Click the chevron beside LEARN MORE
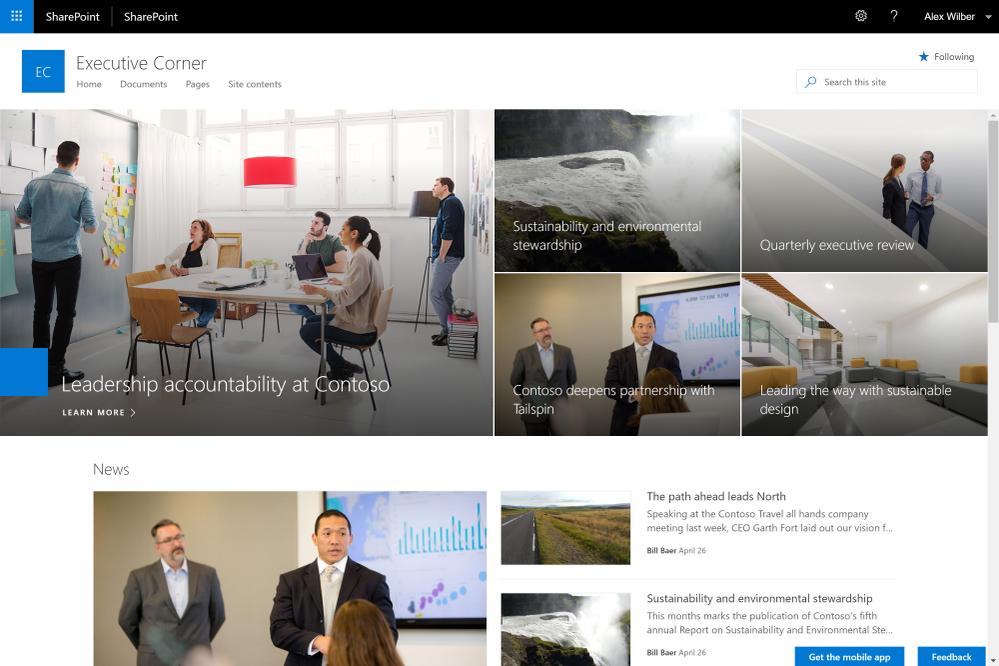This screenshot has width=999, height=666. pyautogui.click(x=133, y=412)
